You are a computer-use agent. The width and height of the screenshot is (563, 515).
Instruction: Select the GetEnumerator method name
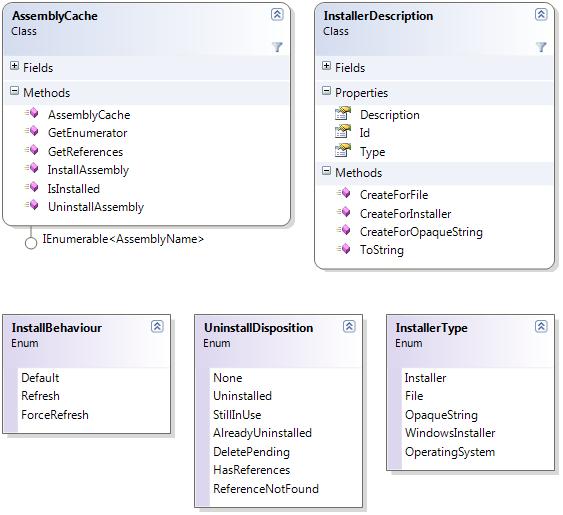88,133
